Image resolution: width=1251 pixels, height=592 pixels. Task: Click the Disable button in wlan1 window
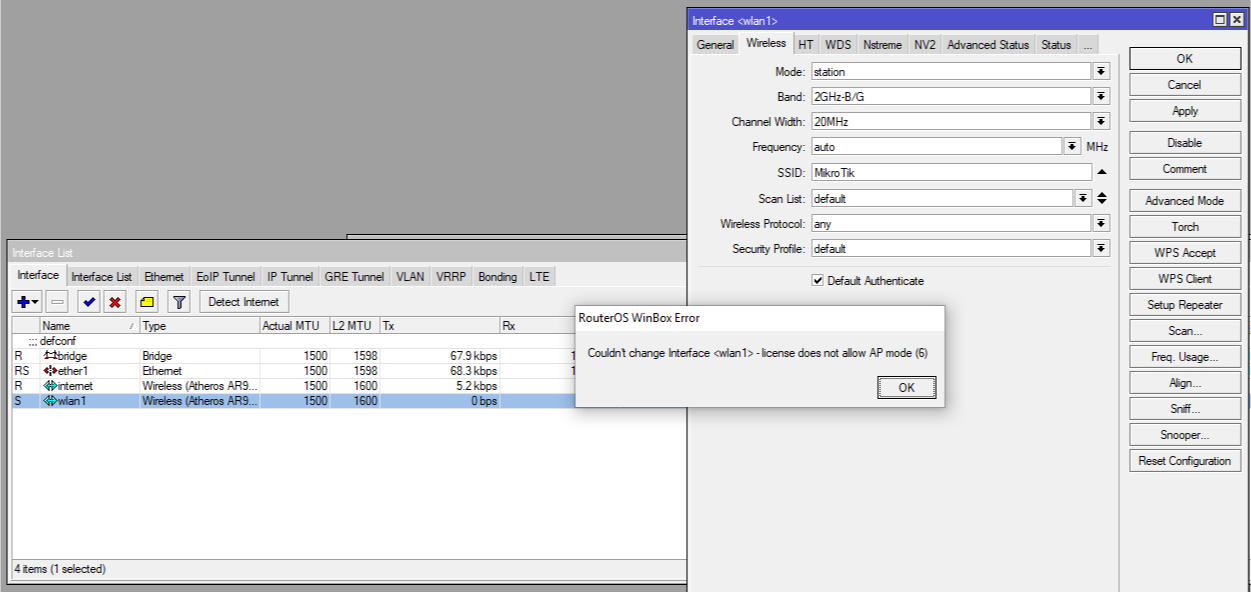[1185, 143]
